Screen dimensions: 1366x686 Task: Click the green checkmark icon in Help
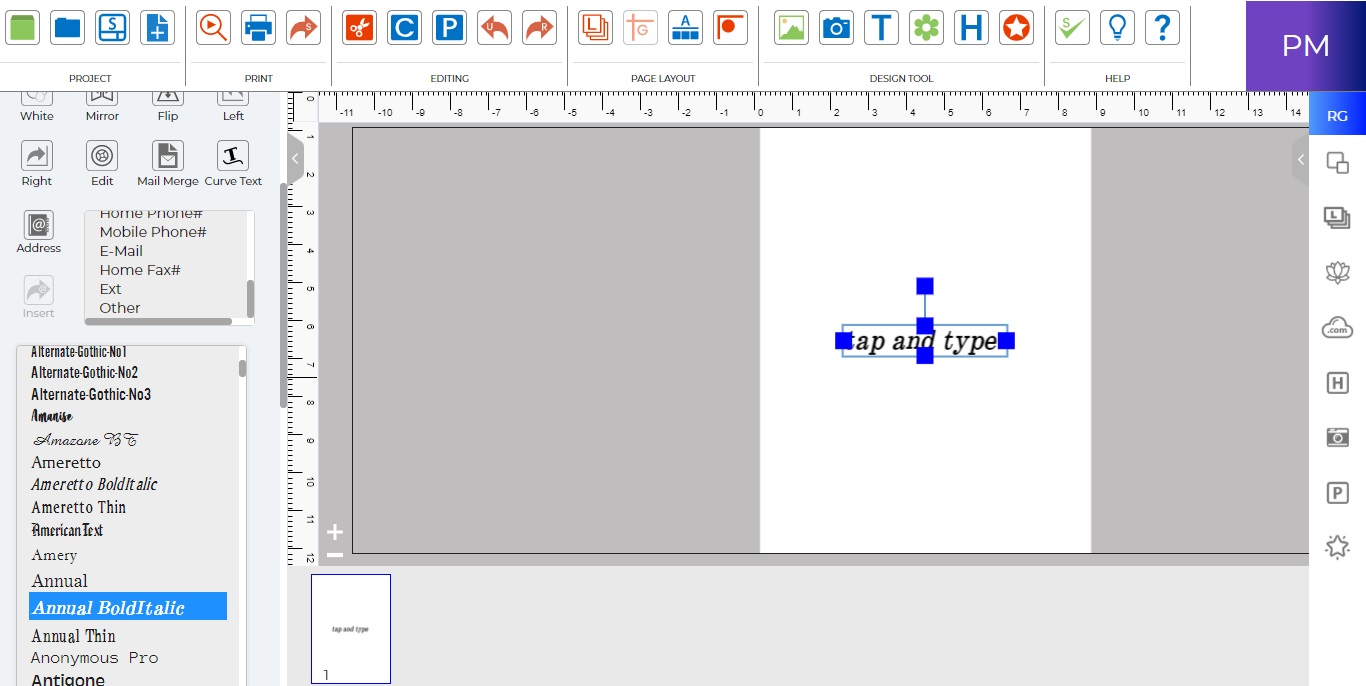tap(1072, 27)
